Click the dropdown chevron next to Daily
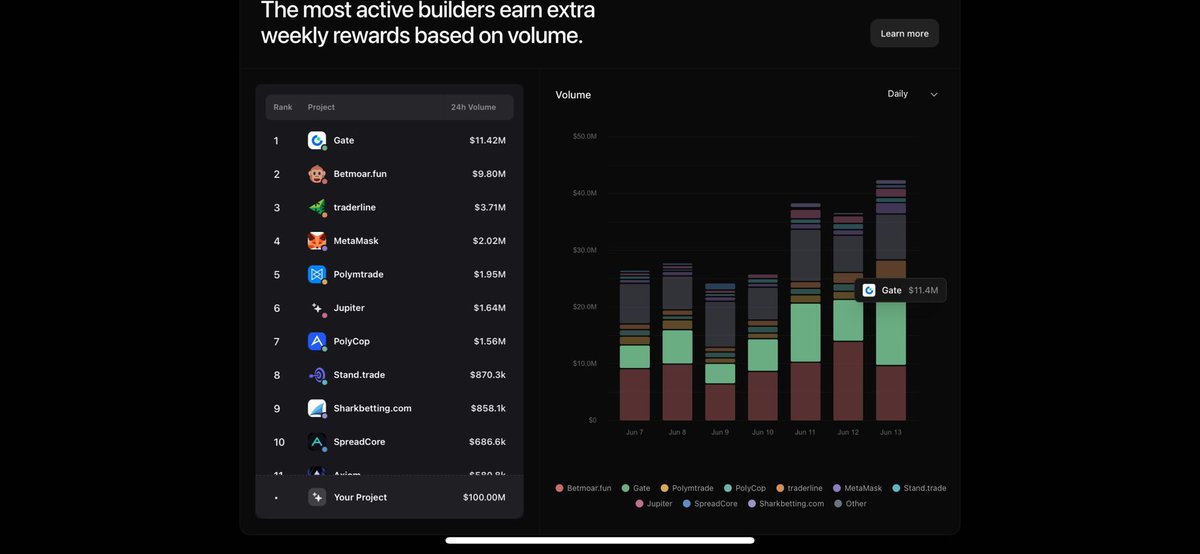This screenshot has height=554, width=1200. coord(934,94)
